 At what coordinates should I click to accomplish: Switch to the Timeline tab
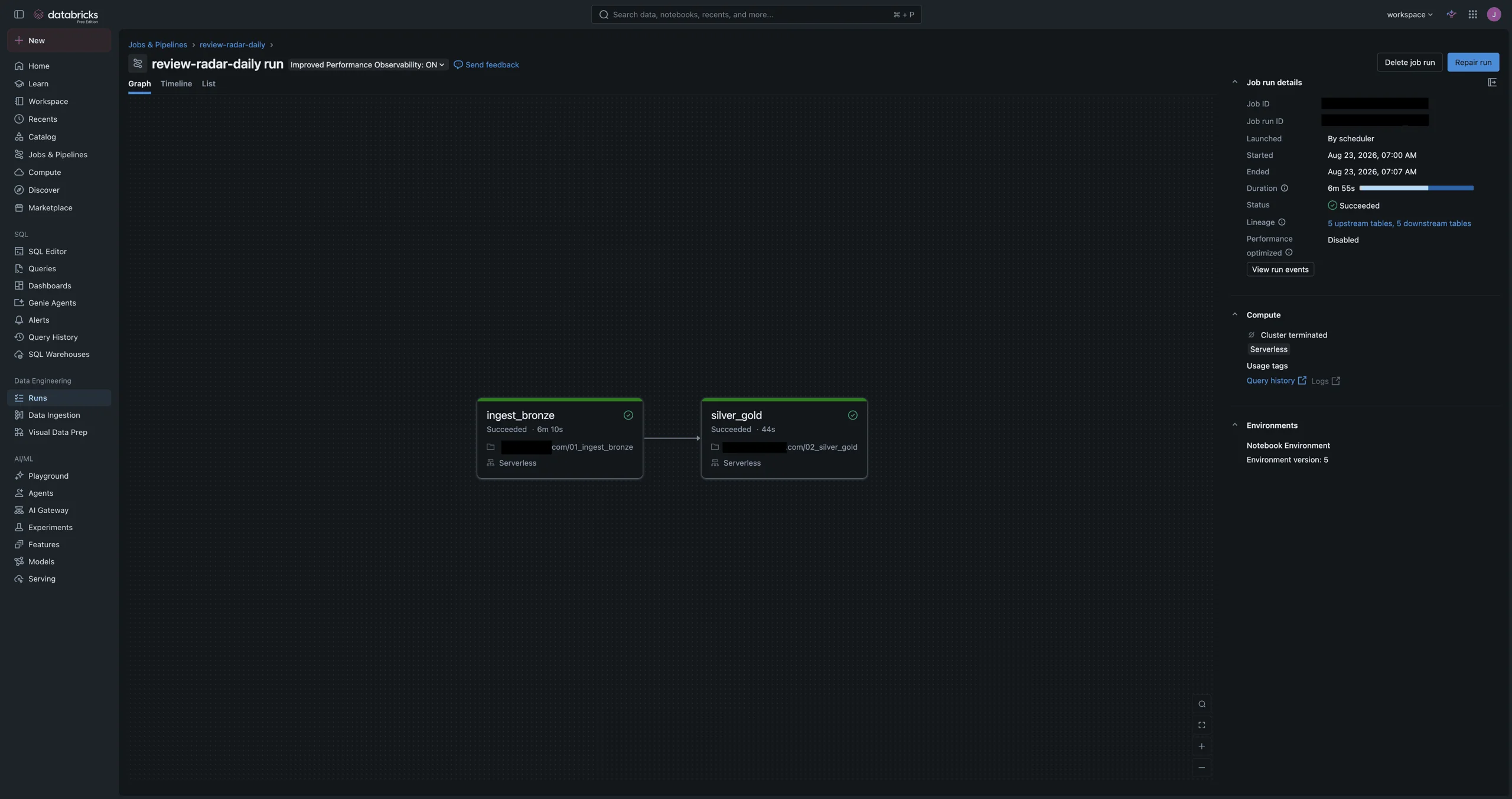(176, 83)
